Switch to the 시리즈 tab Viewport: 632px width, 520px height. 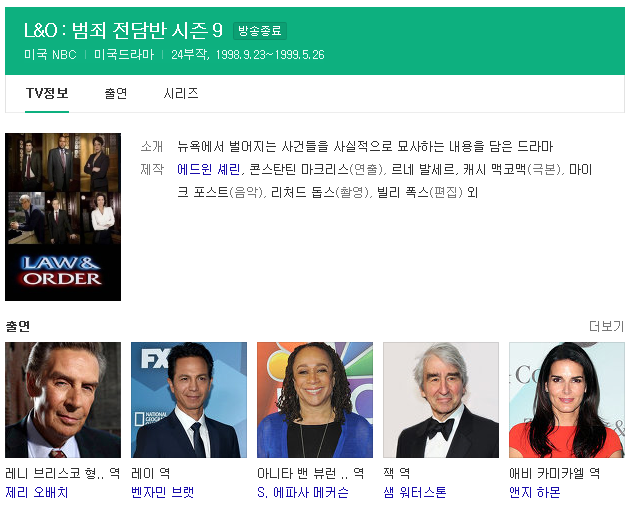click(181, 94)
